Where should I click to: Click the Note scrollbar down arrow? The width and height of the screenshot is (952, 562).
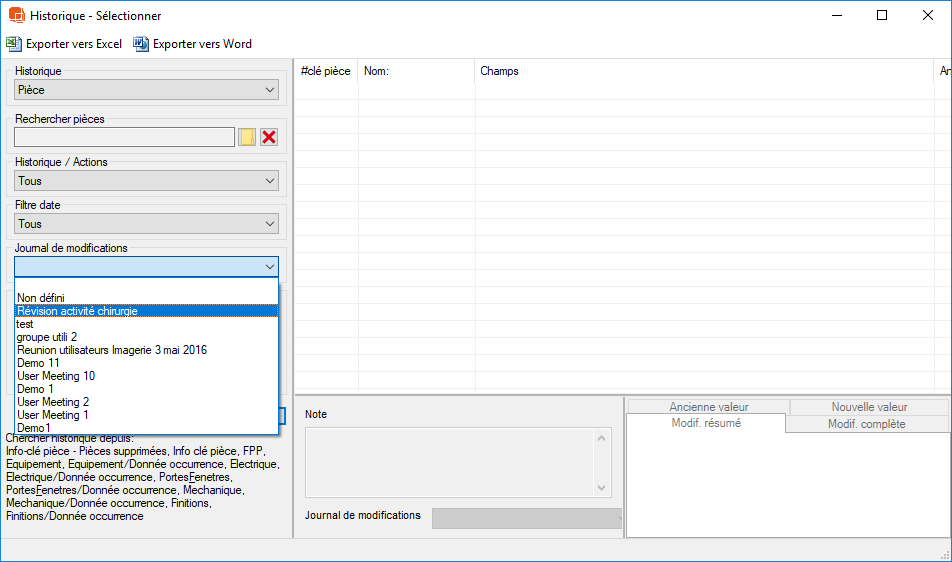602,487
